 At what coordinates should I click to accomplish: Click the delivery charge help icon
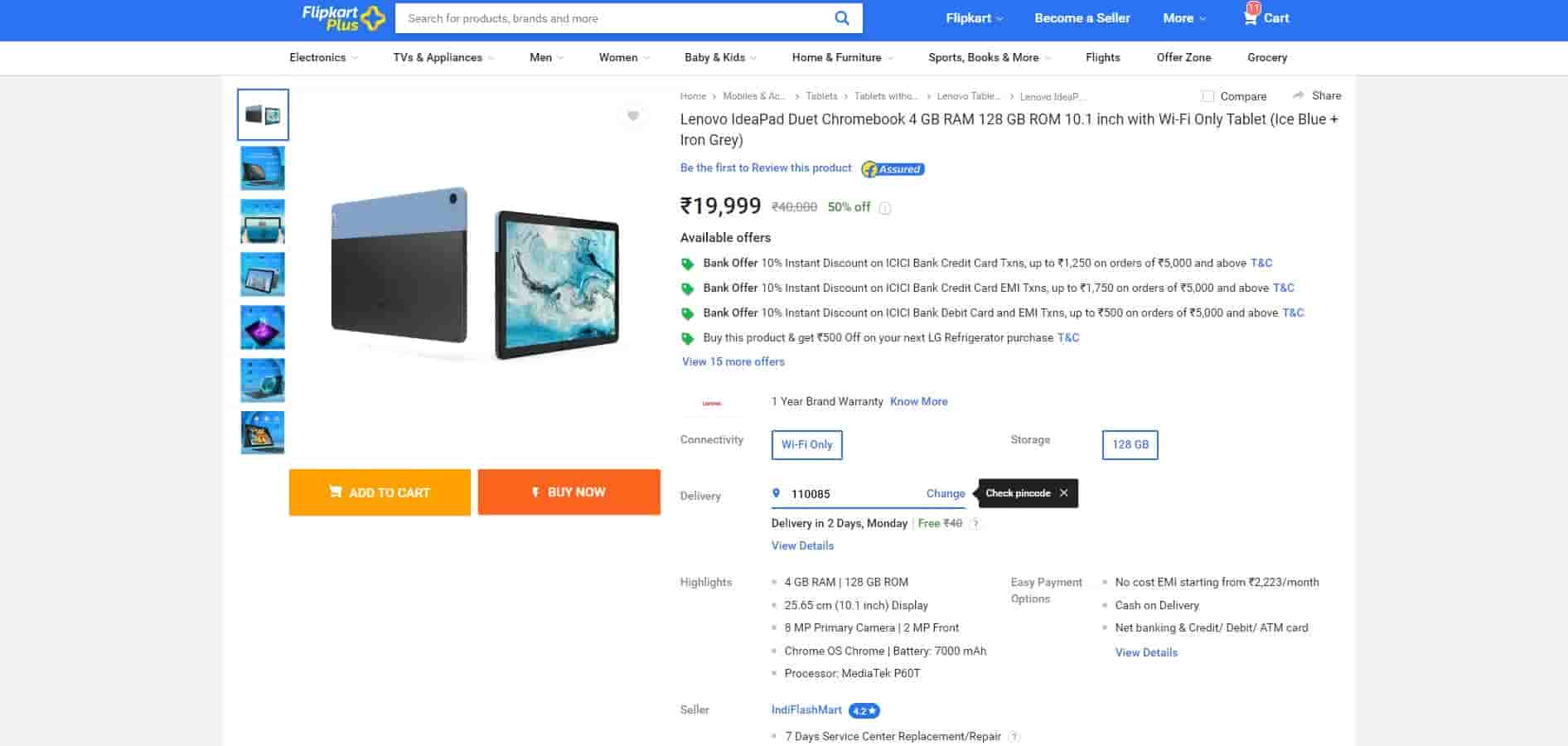(x=975, y=524)
